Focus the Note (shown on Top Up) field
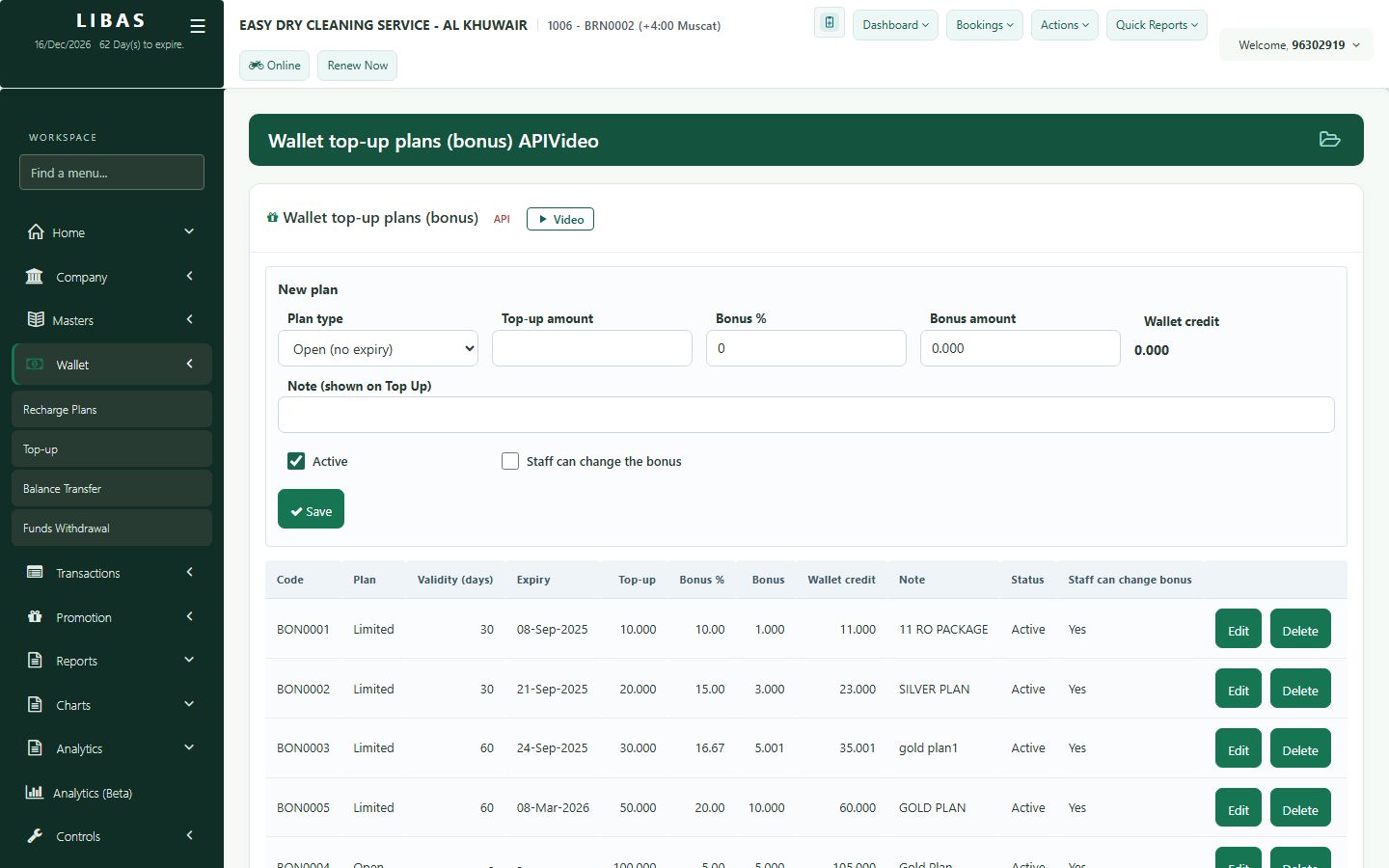This screenshot has height=868, width=1389. (806, 415)
